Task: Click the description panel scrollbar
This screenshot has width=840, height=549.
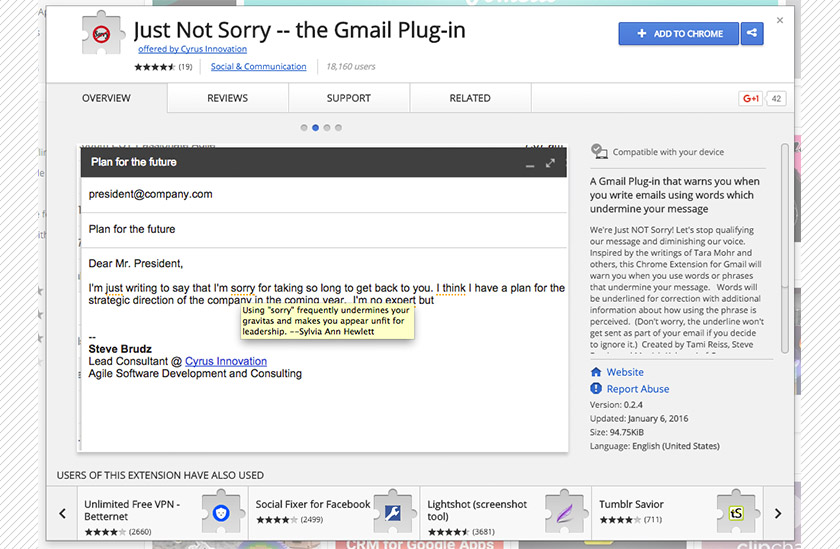Action: pyautogui.click(x=785, y=248)
